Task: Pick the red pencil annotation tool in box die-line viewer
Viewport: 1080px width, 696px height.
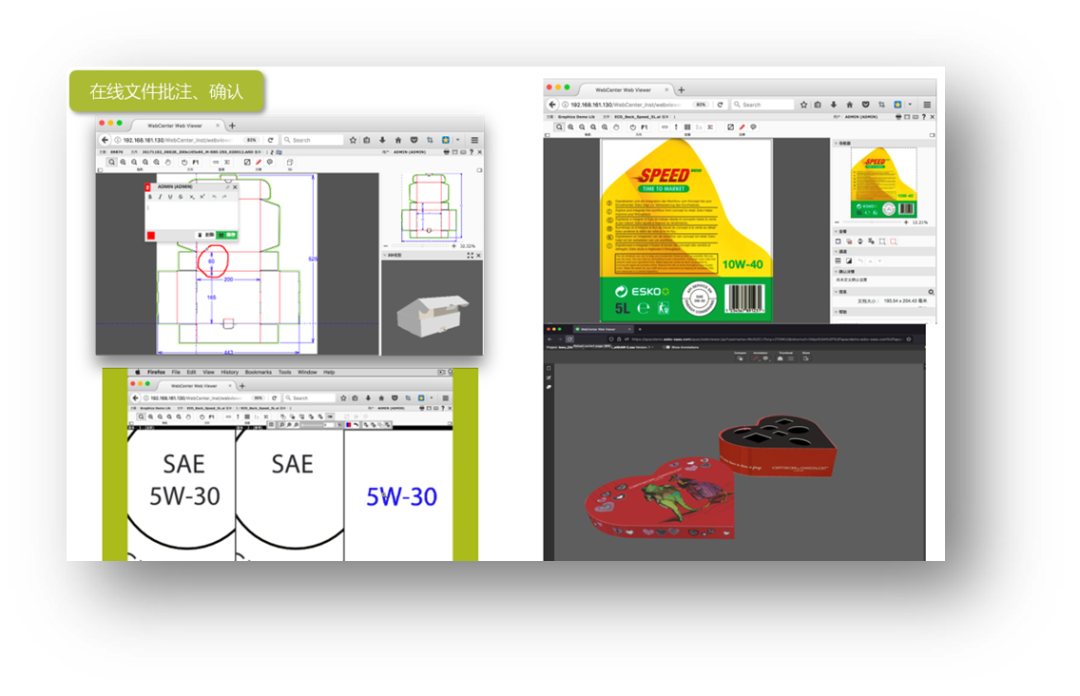Action: pyautogui.click(x=258, y=162)
